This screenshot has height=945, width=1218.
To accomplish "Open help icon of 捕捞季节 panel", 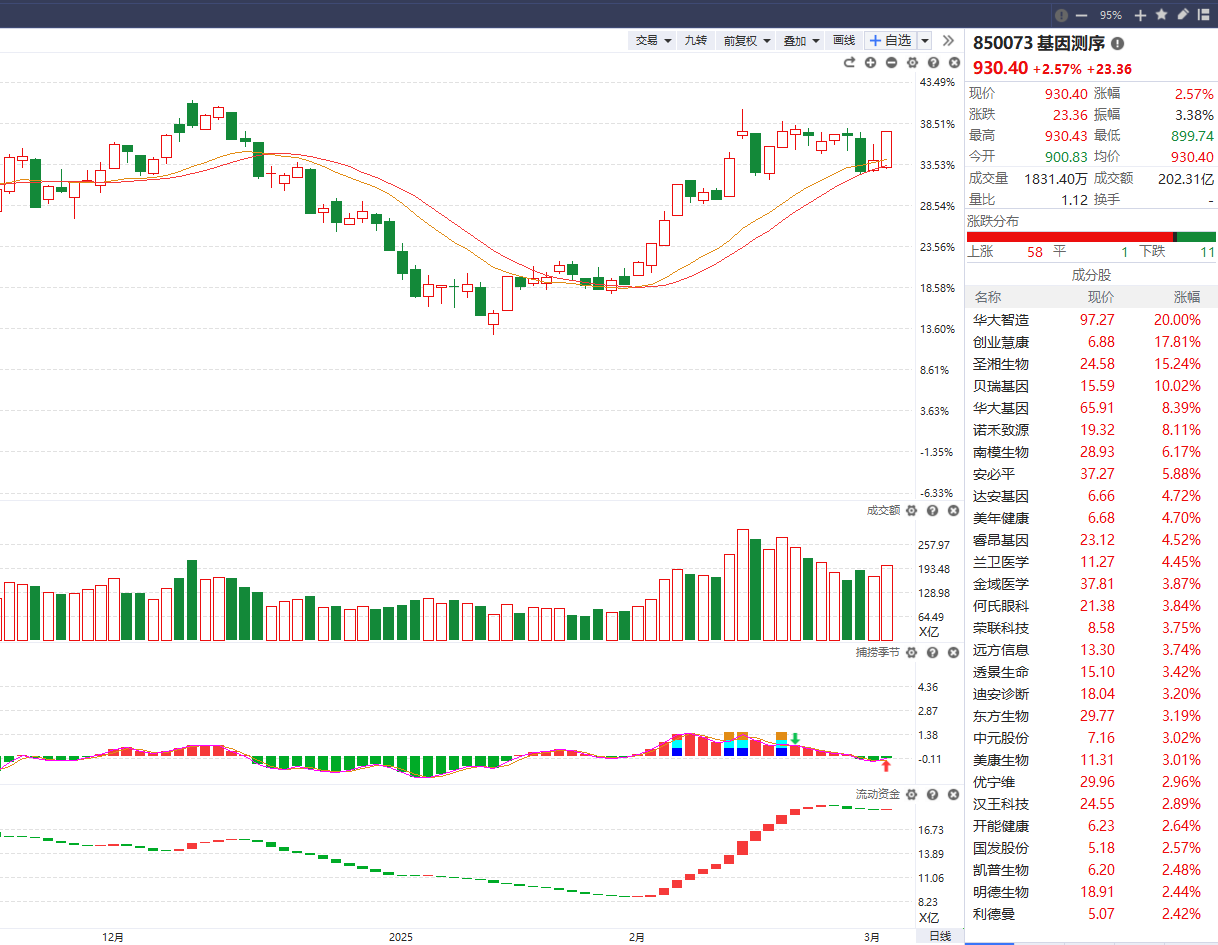I will point(932,652).
